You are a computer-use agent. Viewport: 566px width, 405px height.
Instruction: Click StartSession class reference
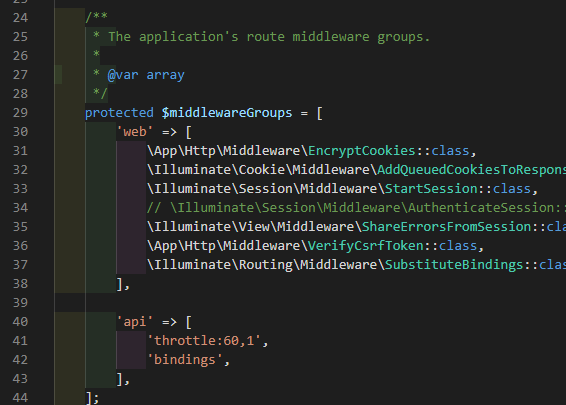point(431,189)
